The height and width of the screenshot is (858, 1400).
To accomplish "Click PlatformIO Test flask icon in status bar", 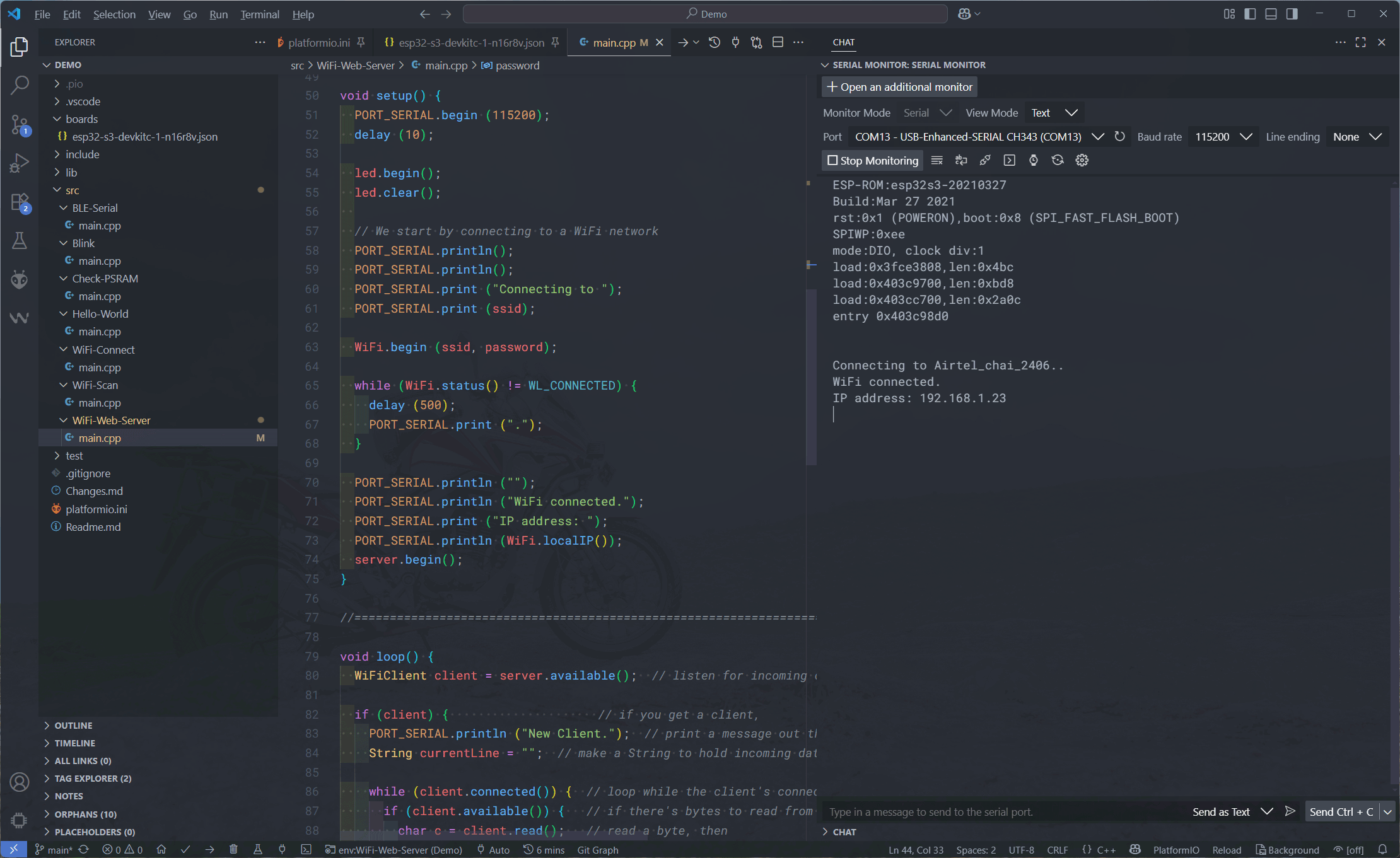I will click(258, 850).
